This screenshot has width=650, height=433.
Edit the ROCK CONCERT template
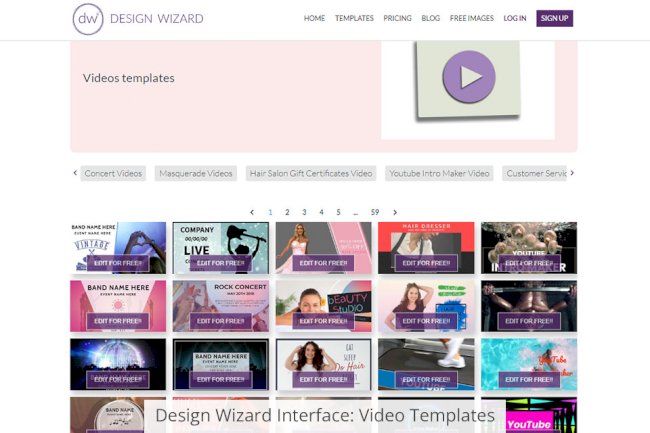pyautogui.click(x=221, y=321)
